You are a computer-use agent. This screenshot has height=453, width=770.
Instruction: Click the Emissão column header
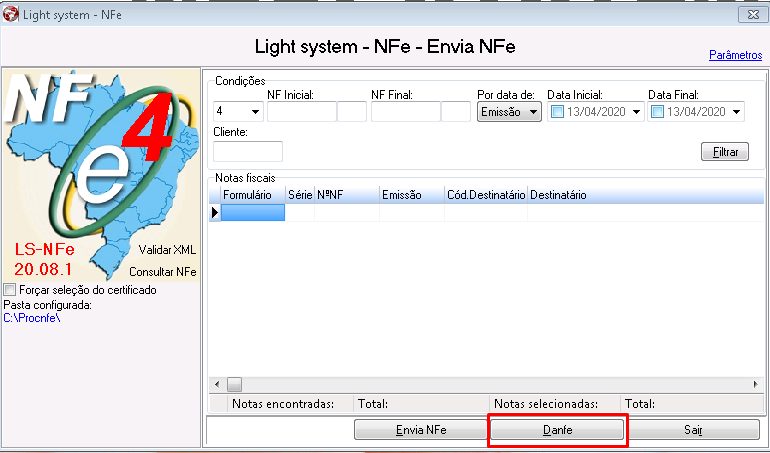(412, 195)
